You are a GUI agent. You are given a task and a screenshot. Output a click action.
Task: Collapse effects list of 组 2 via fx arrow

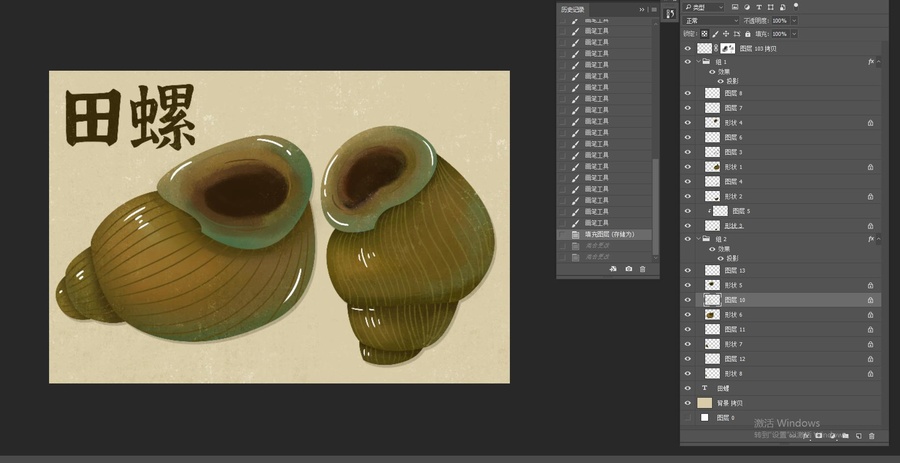coord(878,239)
